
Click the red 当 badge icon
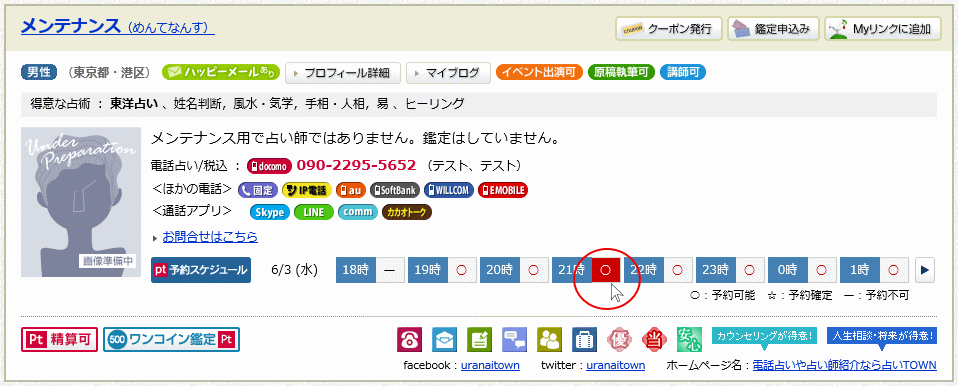tap(654, 340)
